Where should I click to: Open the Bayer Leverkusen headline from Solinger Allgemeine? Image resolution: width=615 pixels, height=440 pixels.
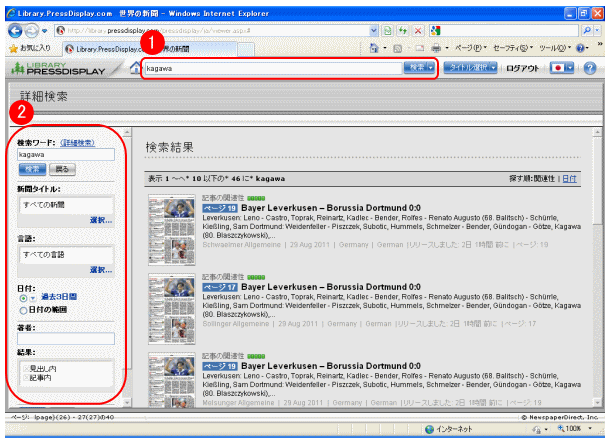(x=331, y=287)
